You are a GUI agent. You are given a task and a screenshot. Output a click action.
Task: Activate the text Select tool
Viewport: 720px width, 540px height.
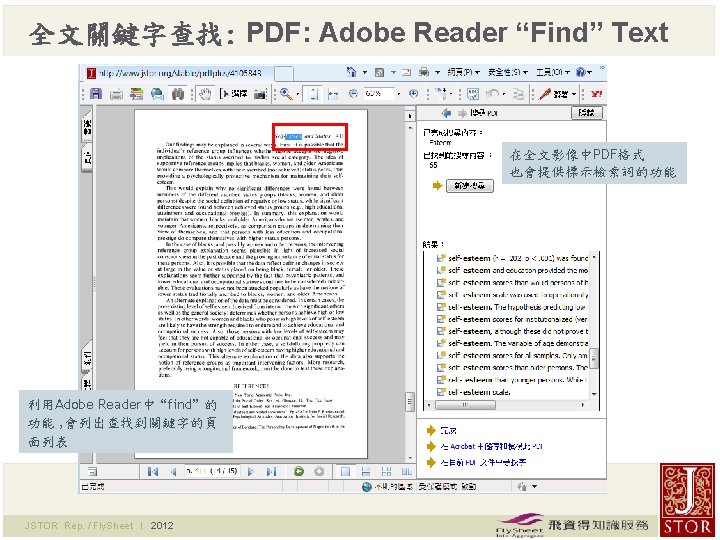(234, 94)
